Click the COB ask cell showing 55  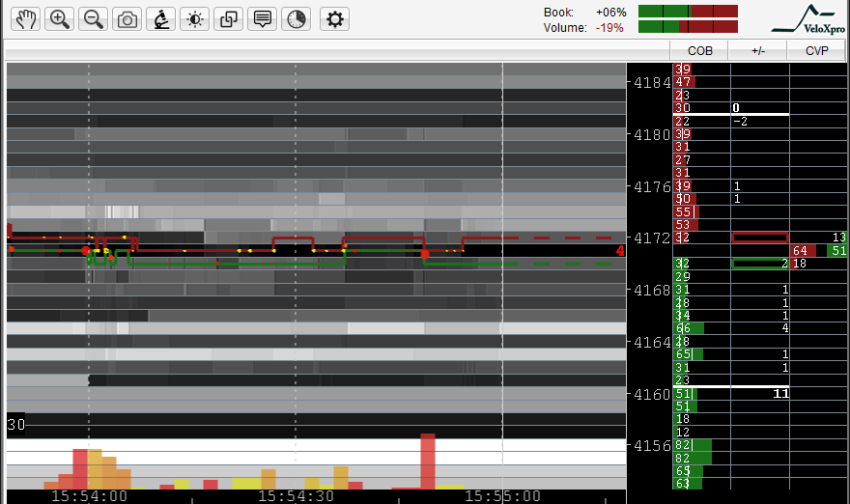click(701, 212)
